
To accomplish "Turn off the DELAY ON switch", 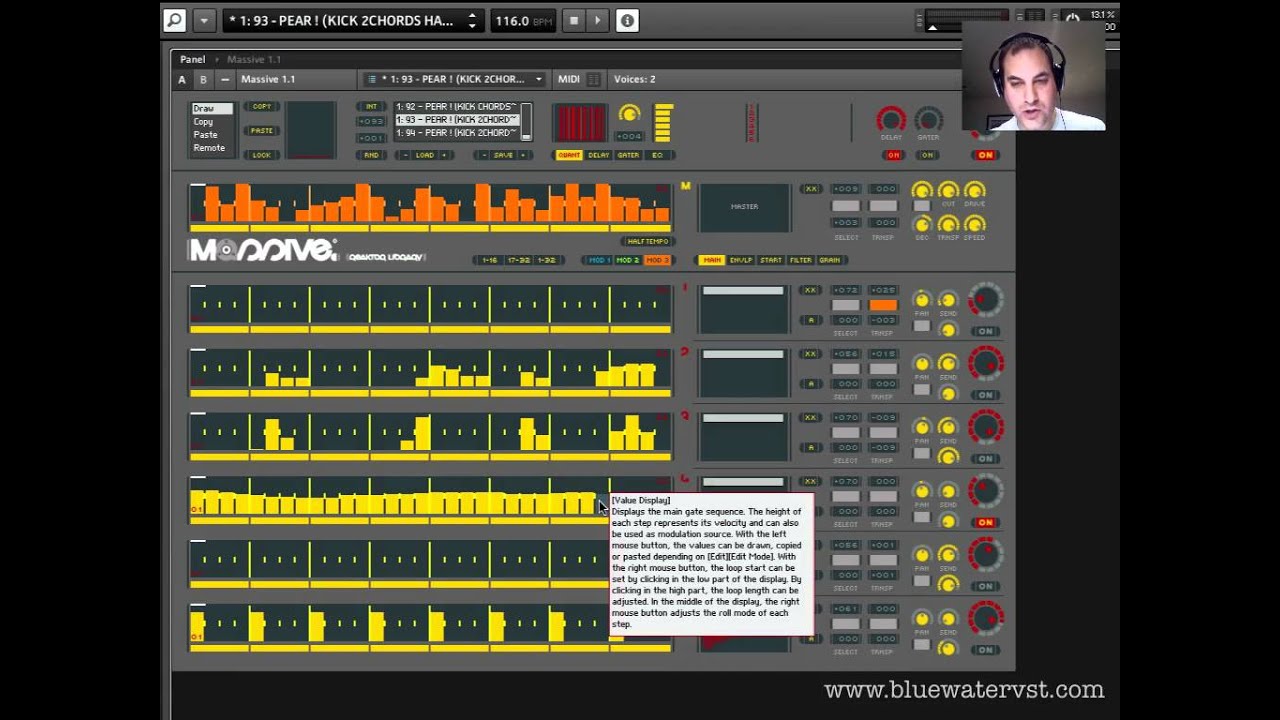I will (892, 155).
